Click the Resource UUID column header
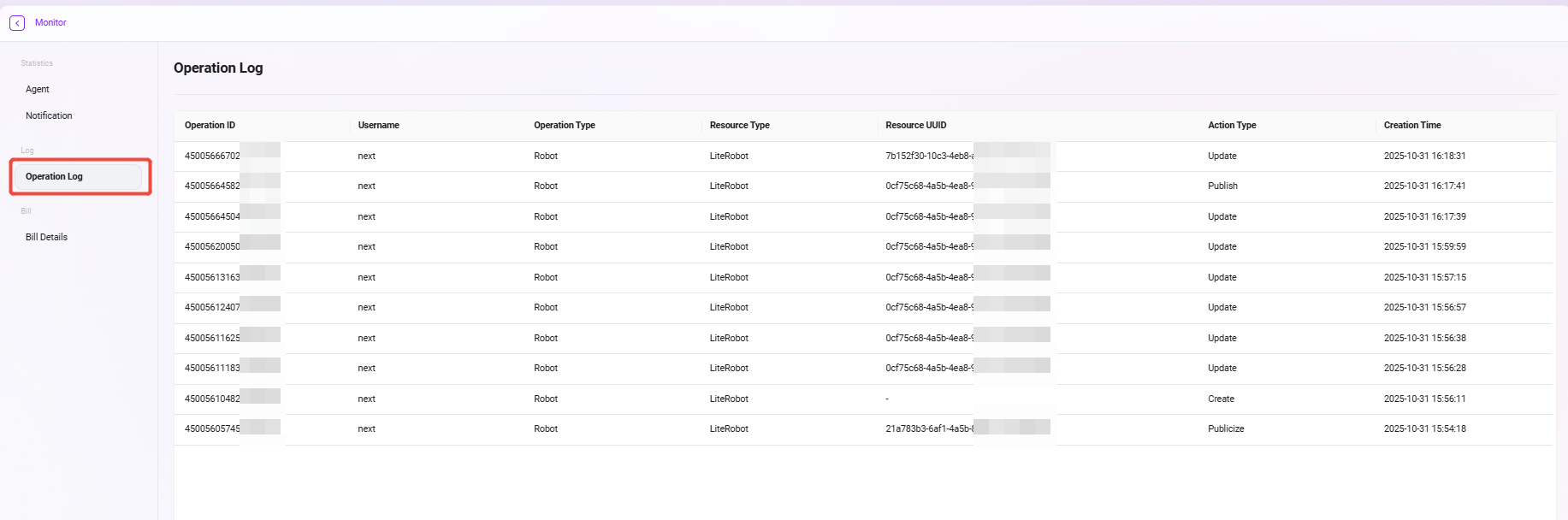 pos(915,126)
